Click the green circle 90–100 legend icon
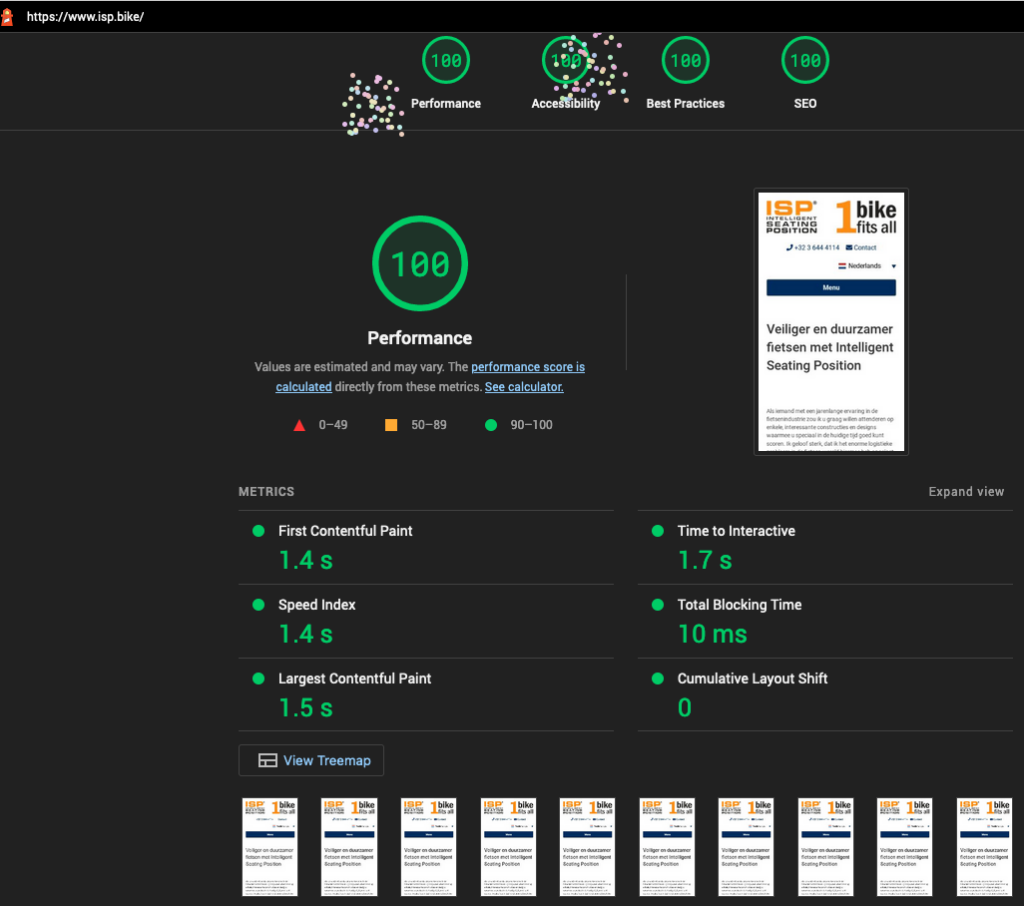This screenshot has height=906, width=1024. point(490,425)
